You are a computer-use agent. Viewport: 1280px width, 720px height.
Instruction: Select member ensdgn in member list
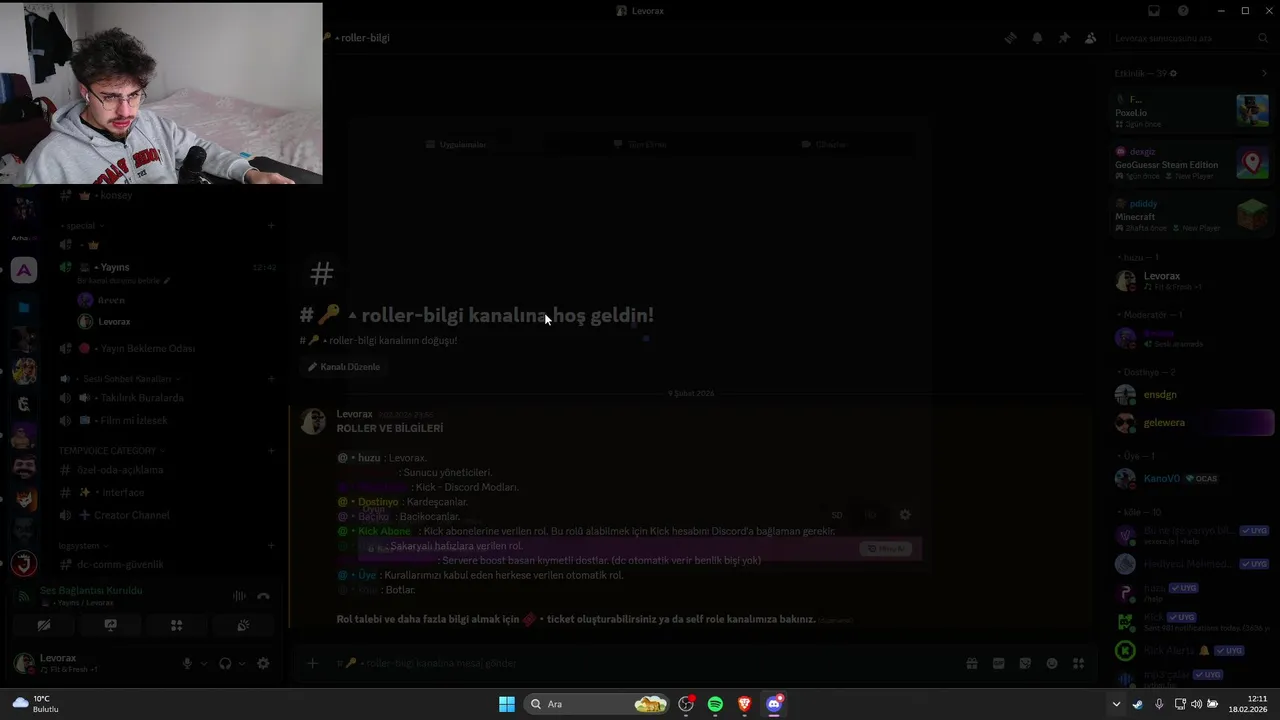(x=1192, y=394)
